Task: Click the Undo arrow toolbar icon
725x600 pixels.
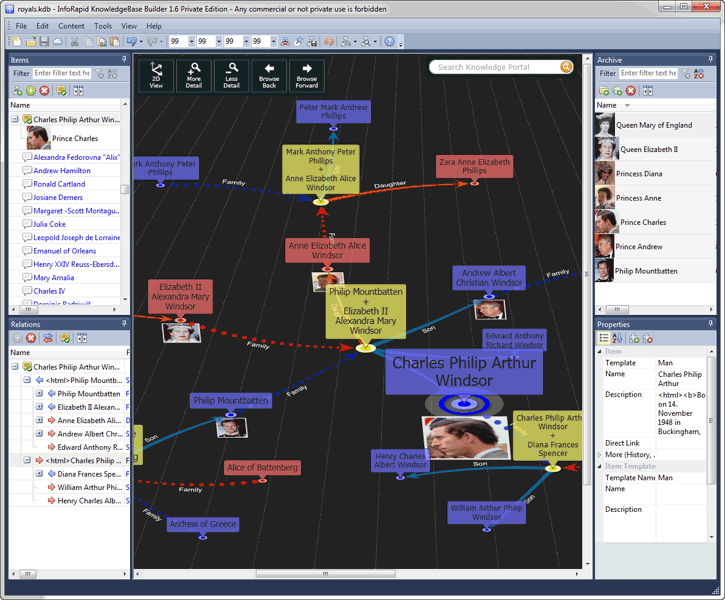Action: pos(131,42)
